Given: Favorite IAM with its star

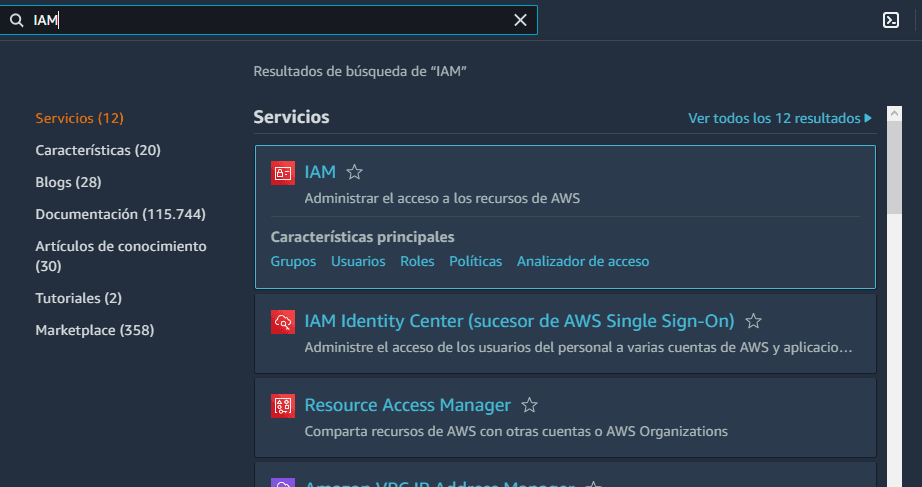Looking at the screenshot, I should (x=354, y=172).
